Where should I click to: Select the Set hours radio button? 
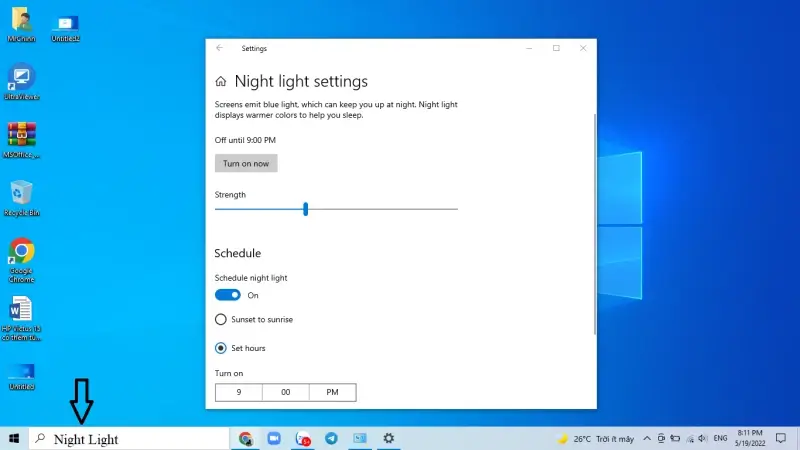pos(221,348)
